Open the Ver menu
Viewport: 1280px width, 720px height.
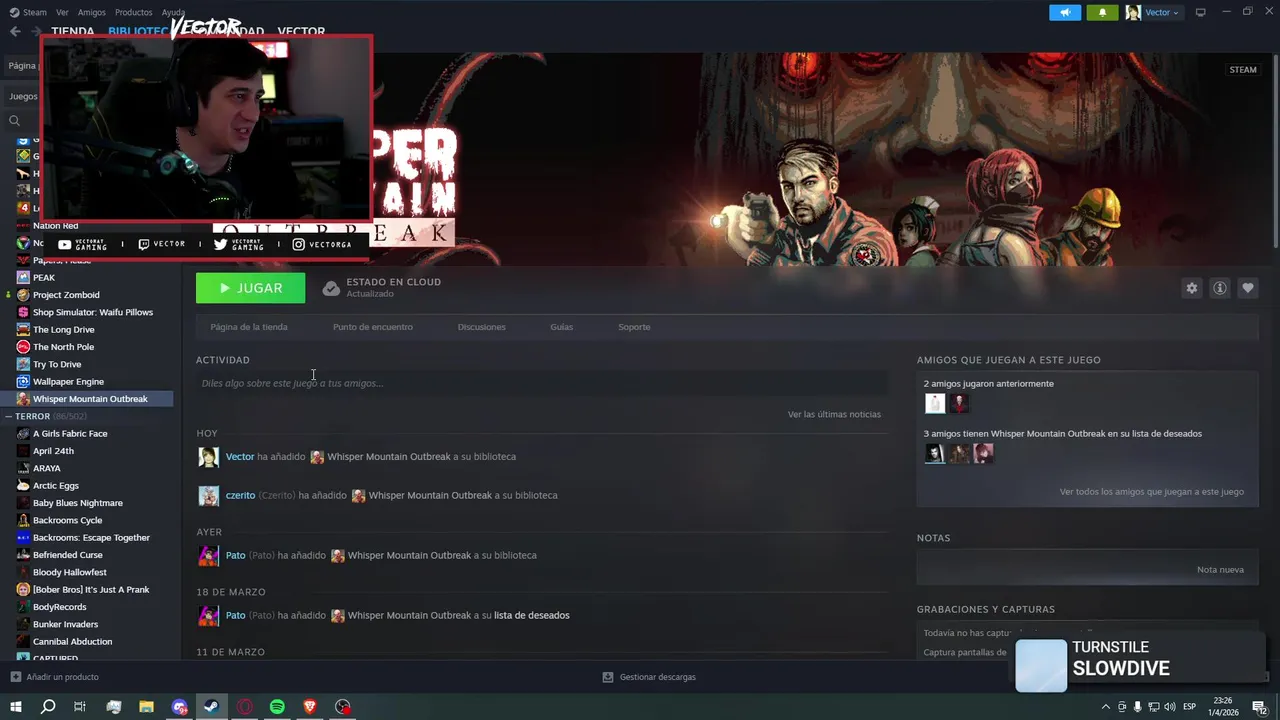coord(62,12)
